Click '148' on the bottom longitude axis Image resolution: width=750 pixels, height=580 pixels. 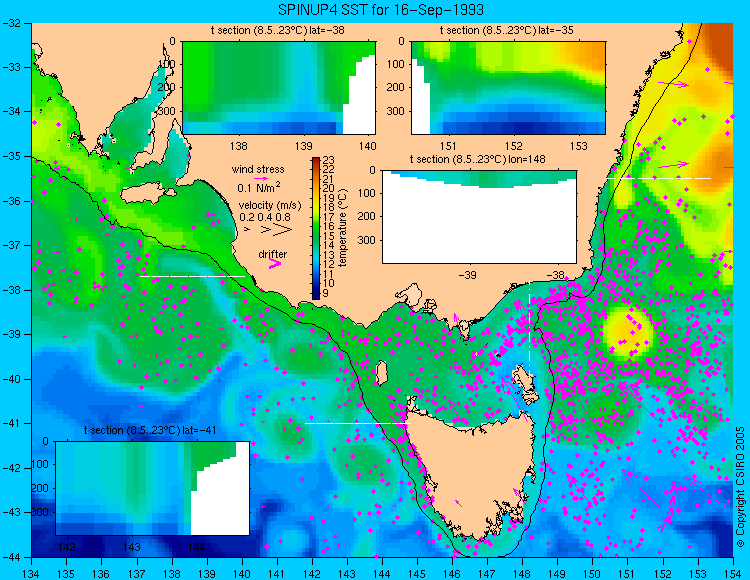pos(522,574)
